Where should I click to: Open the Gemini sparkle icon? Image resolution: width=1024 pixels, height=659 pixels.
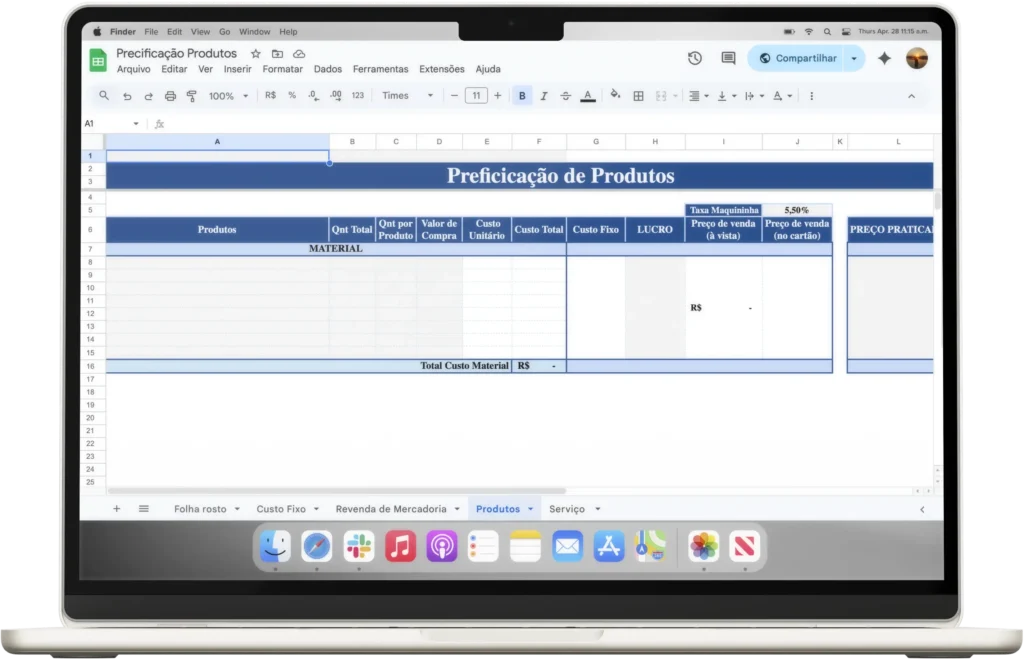[x=884, y=58]
